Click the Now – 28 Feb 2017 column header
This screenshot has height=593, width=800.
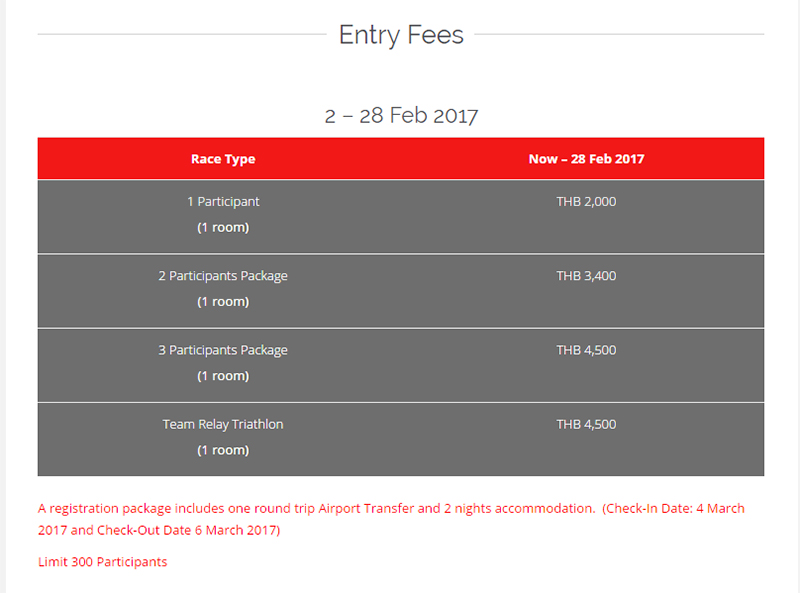586,159
